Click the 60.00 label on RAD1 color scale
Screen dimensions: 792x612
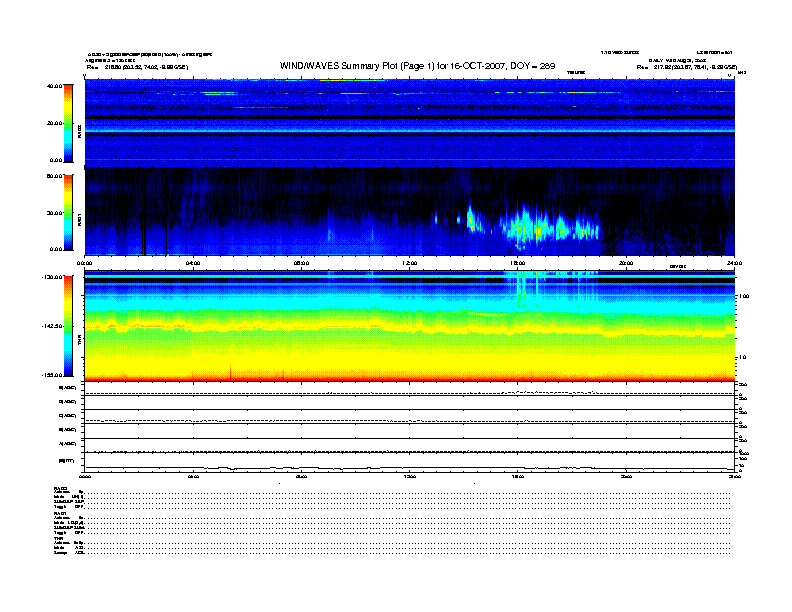[55, 176]
